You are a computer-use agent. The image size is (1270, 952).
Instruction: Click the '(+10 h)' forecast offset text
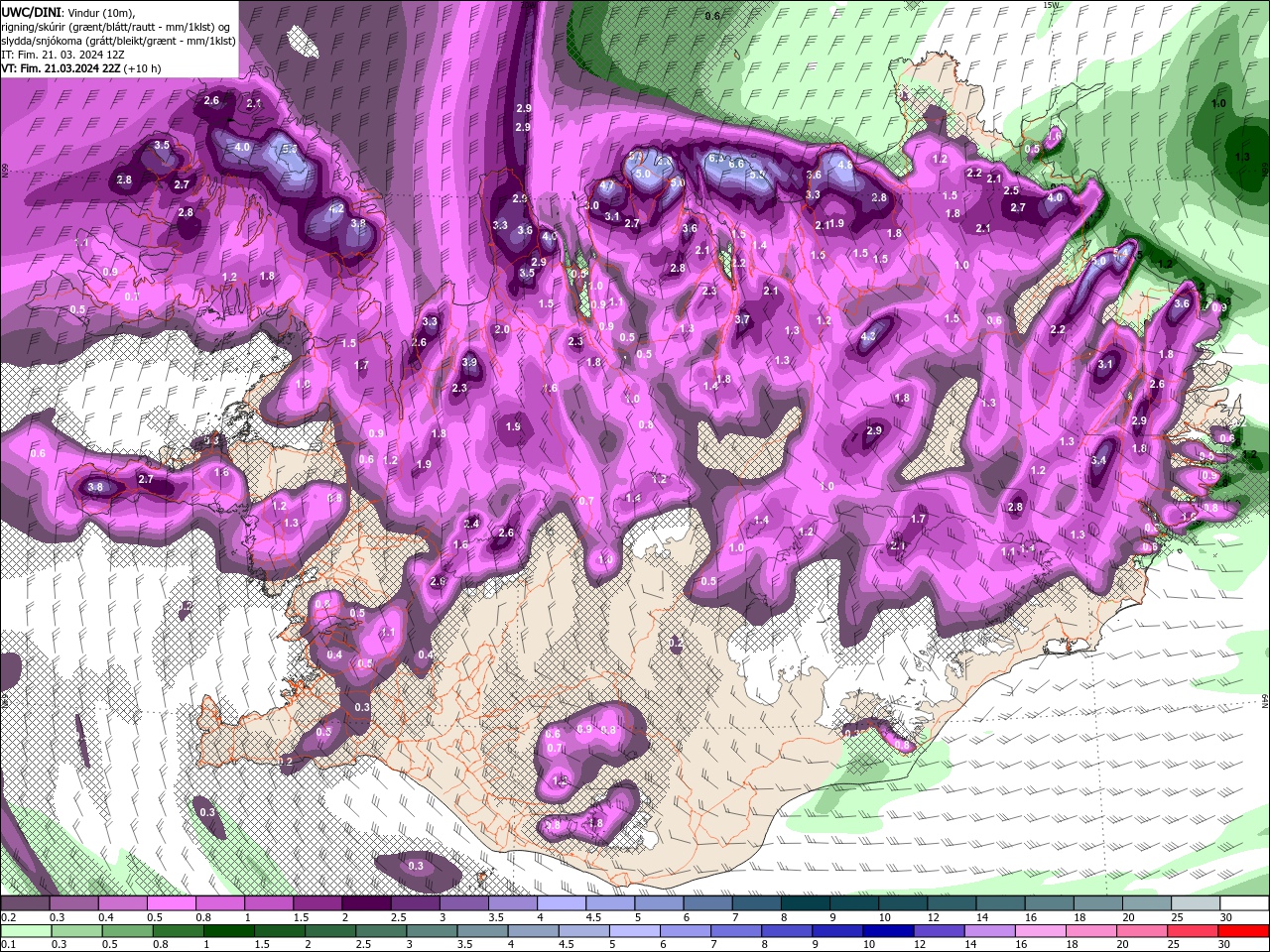[x=143, y=68]
